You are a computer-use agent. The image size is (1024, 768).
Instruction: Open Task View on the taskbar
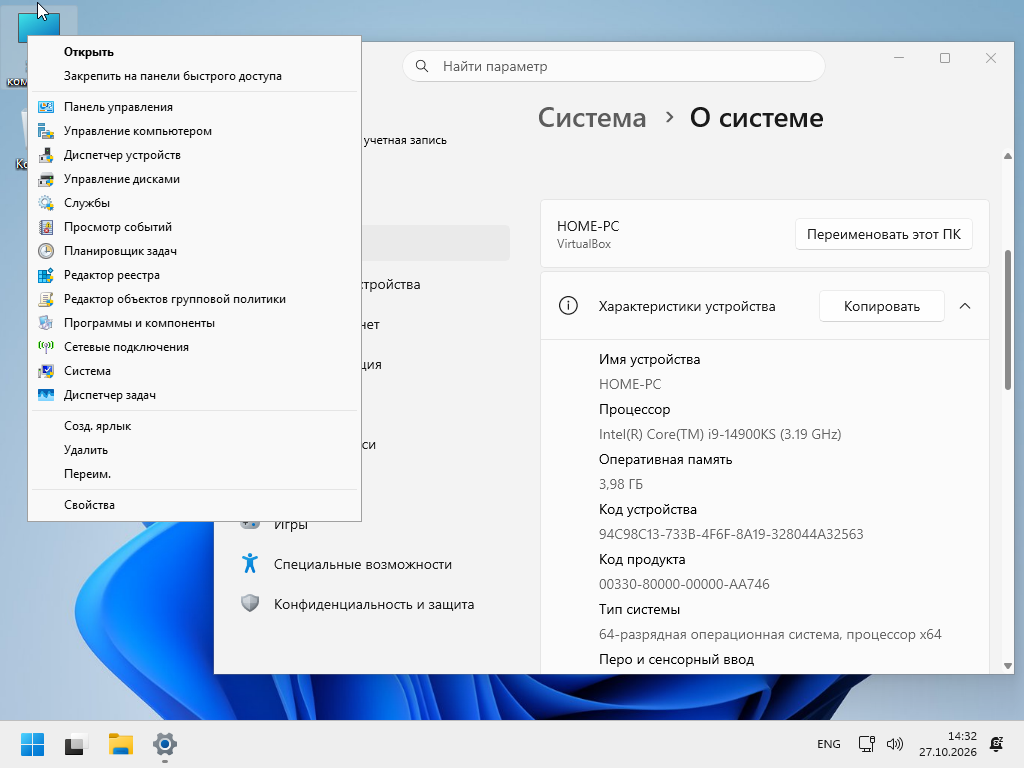[x=76, y=744]
